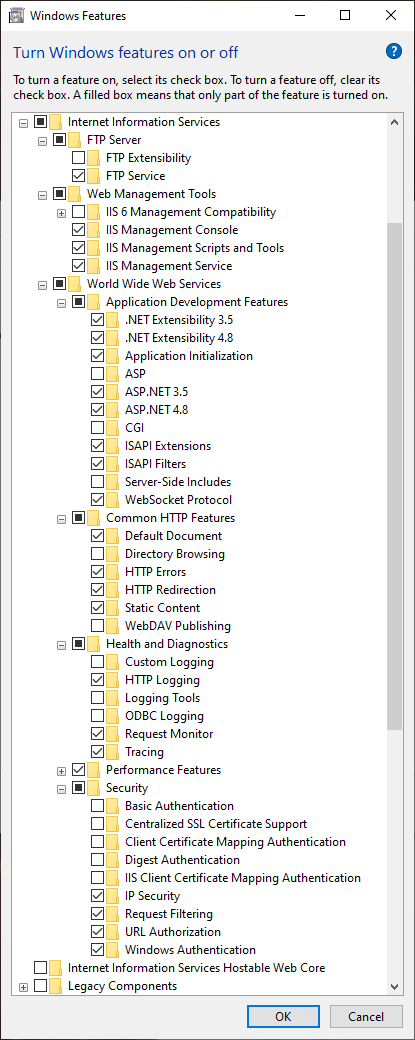415x1040 pixels.
Task: Check the Directory Browsing checkbox
Action: coord(97,554)
